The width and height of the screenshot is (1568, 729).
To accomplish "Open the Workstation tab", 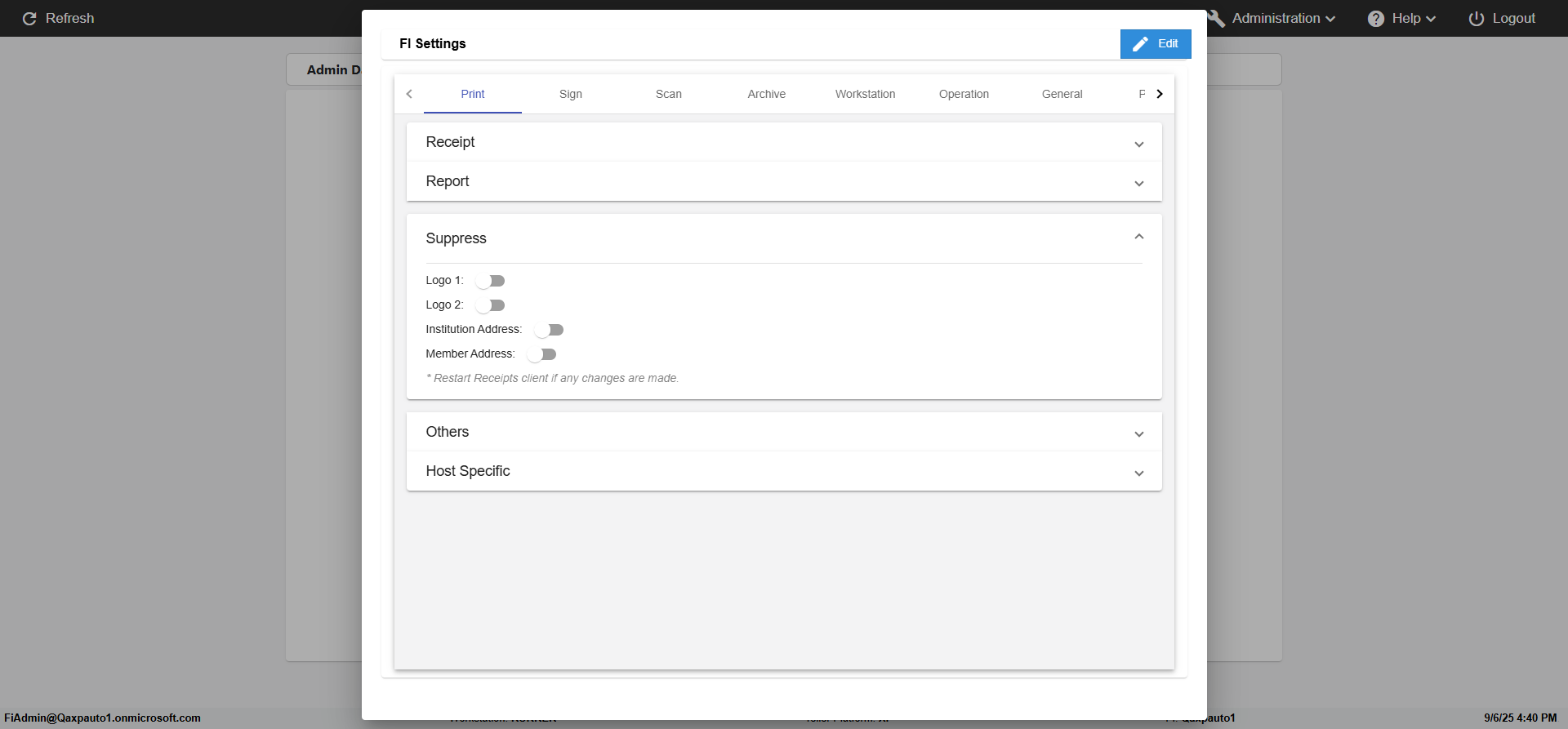I will pos(865,94).
